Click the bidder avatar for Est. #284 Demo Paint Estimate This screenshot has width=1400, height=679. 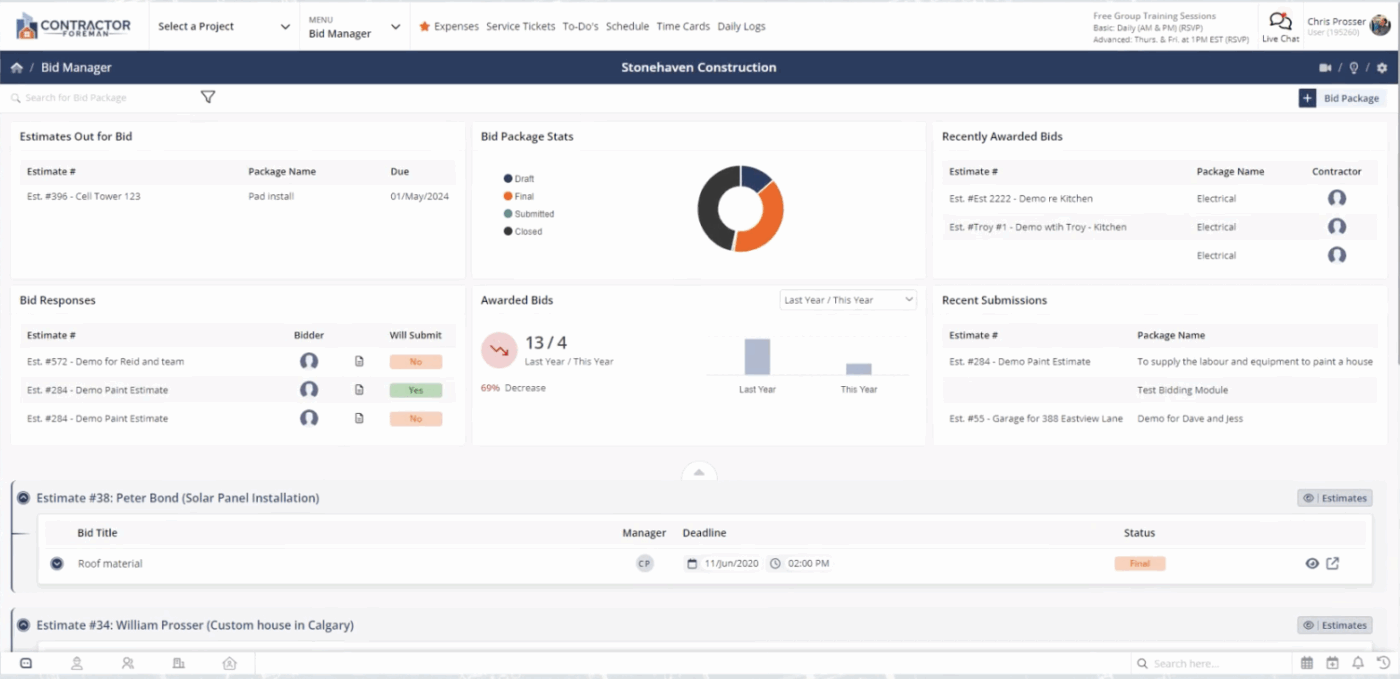tap(309, 390)
